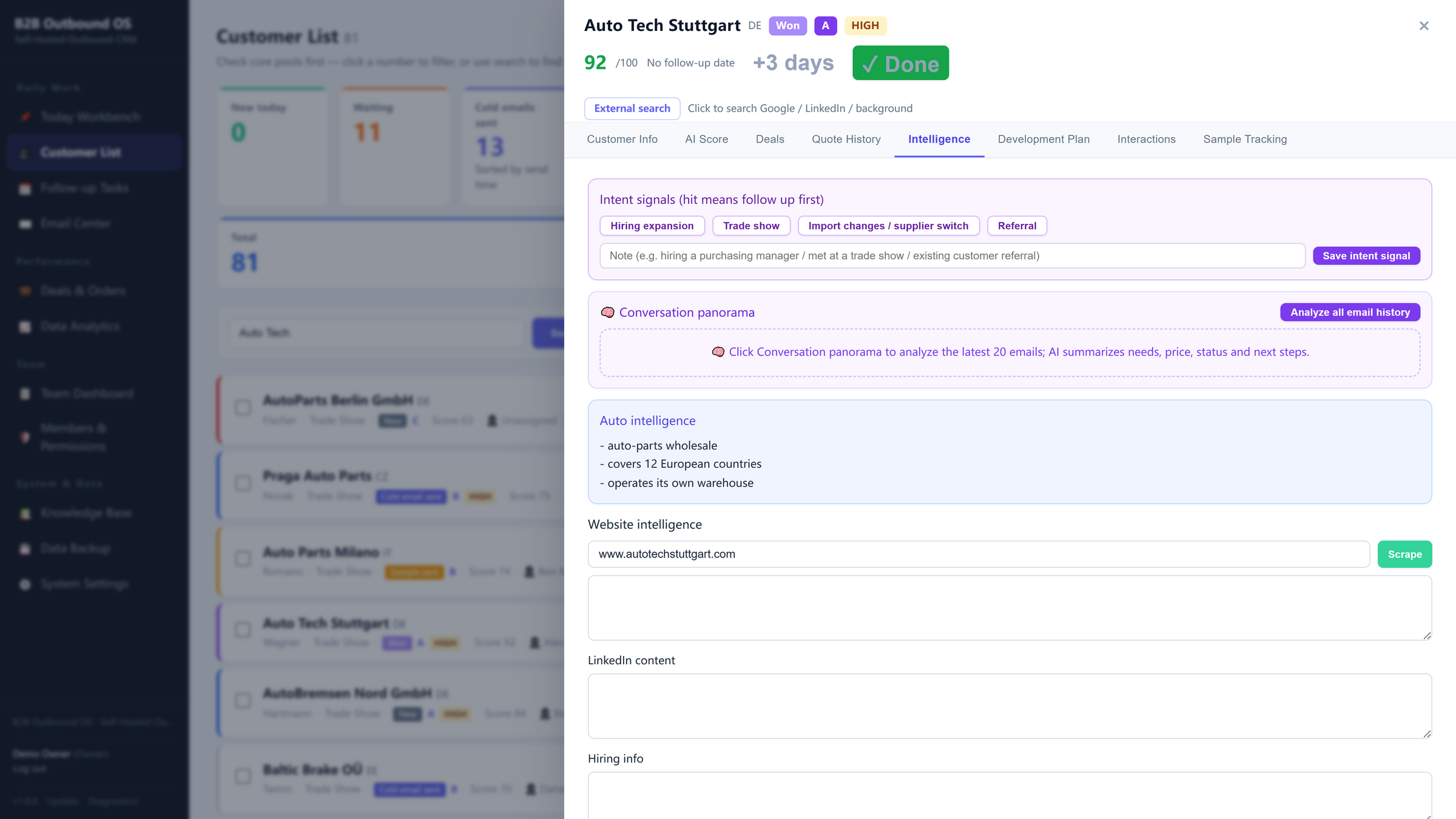The width and height of the screenshot is (1456, 819).
Task: Click the Waiting stat card showing 11
Action: (x=394, y=146)
